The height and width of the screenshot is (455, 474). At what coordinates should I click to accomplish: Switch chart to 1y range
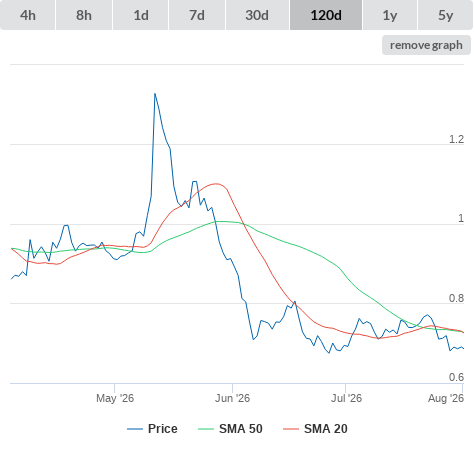tap(390, 15)
